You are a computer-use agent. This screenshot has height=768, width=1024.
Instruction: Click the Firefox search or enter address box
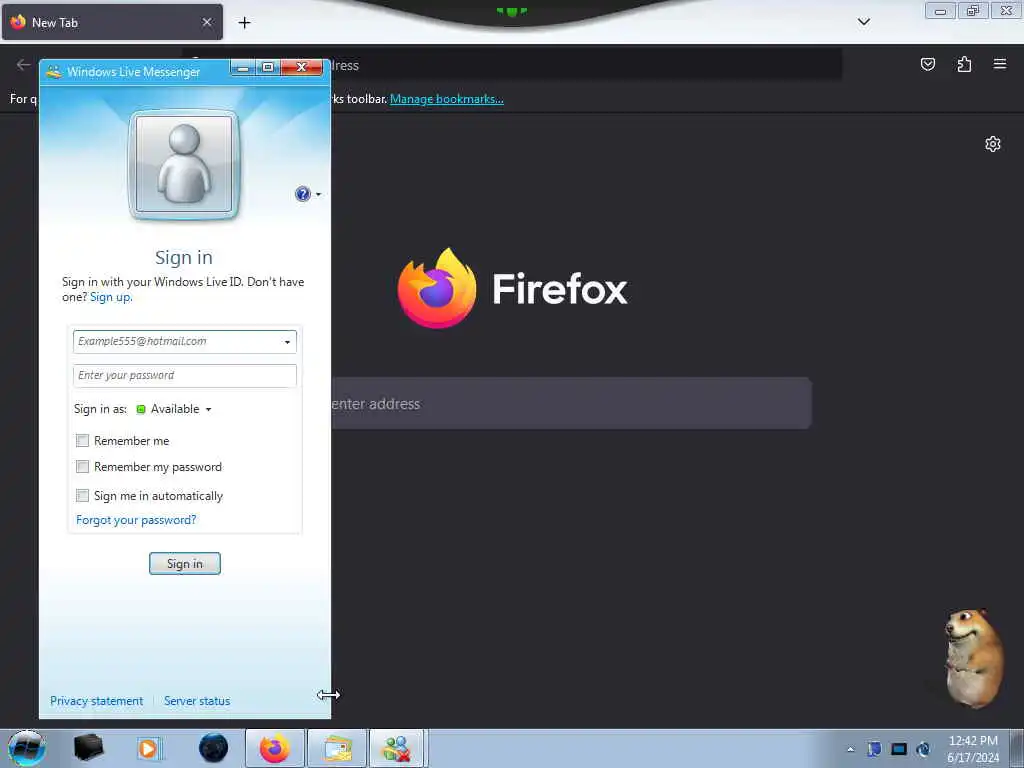click(x=571, y=404)
